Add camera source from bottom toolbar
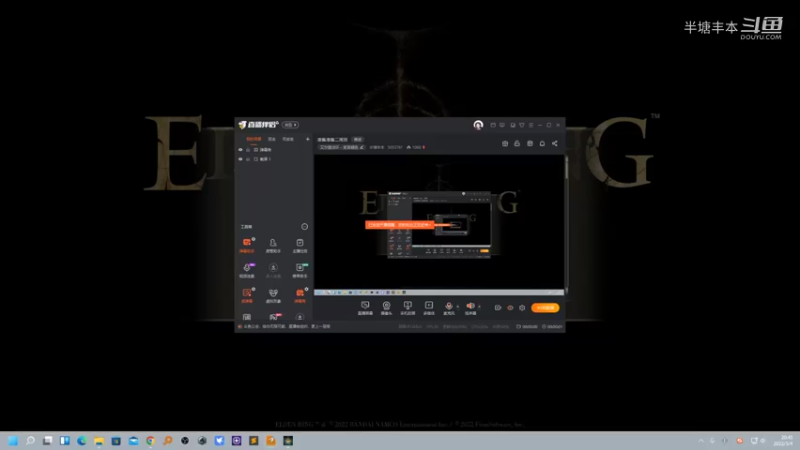 tap(386, 308)
